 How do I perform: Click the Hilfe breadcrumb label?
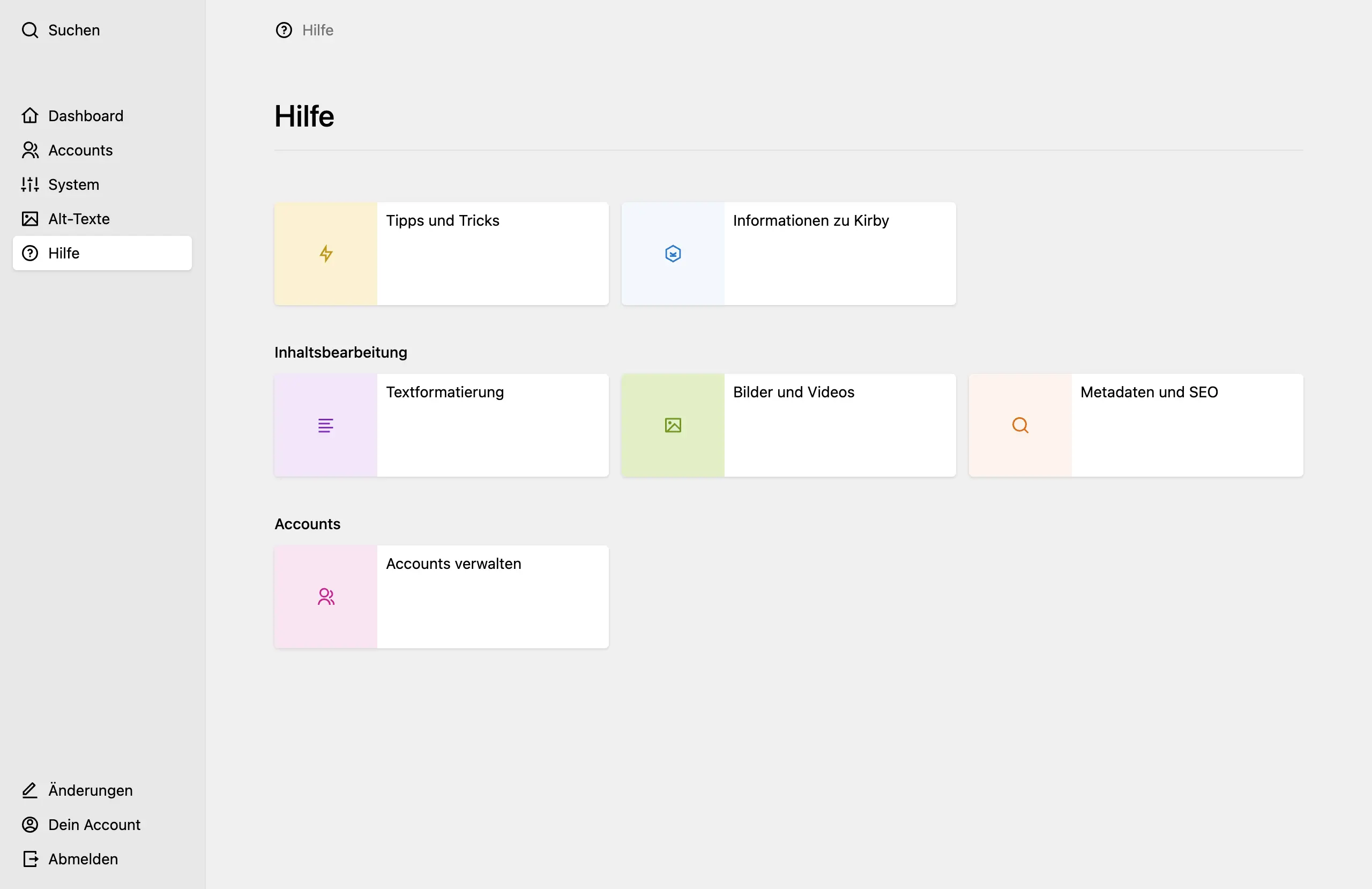coord(318,30)
